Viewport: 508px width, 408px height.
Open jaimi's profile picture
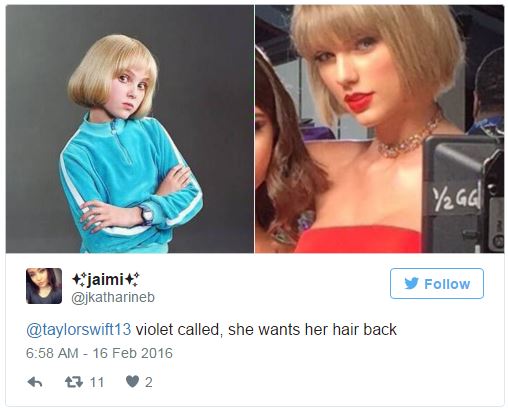click(44, 286)
